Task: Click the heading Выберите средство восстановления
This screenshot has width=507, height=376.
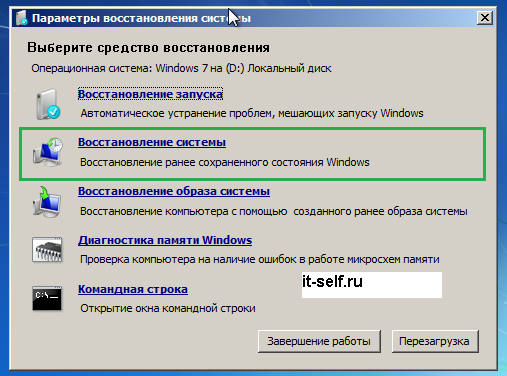Action: pyautogui.click(x=148, y=48)
